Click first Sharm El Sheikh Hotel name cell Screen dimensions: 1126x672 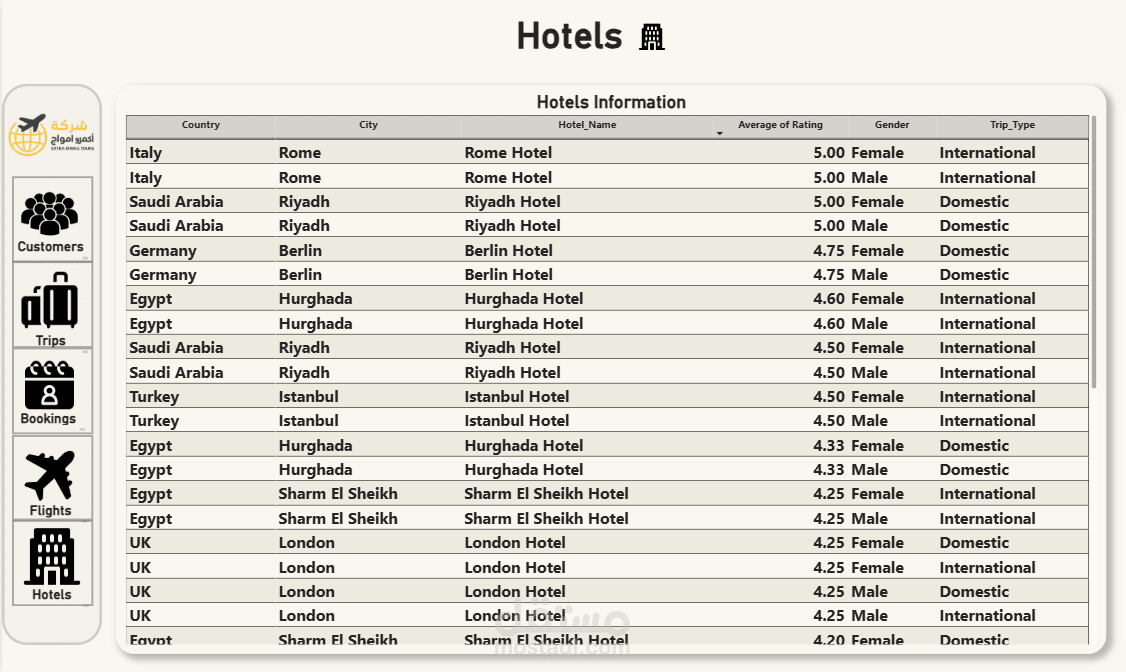pos(547,494)
